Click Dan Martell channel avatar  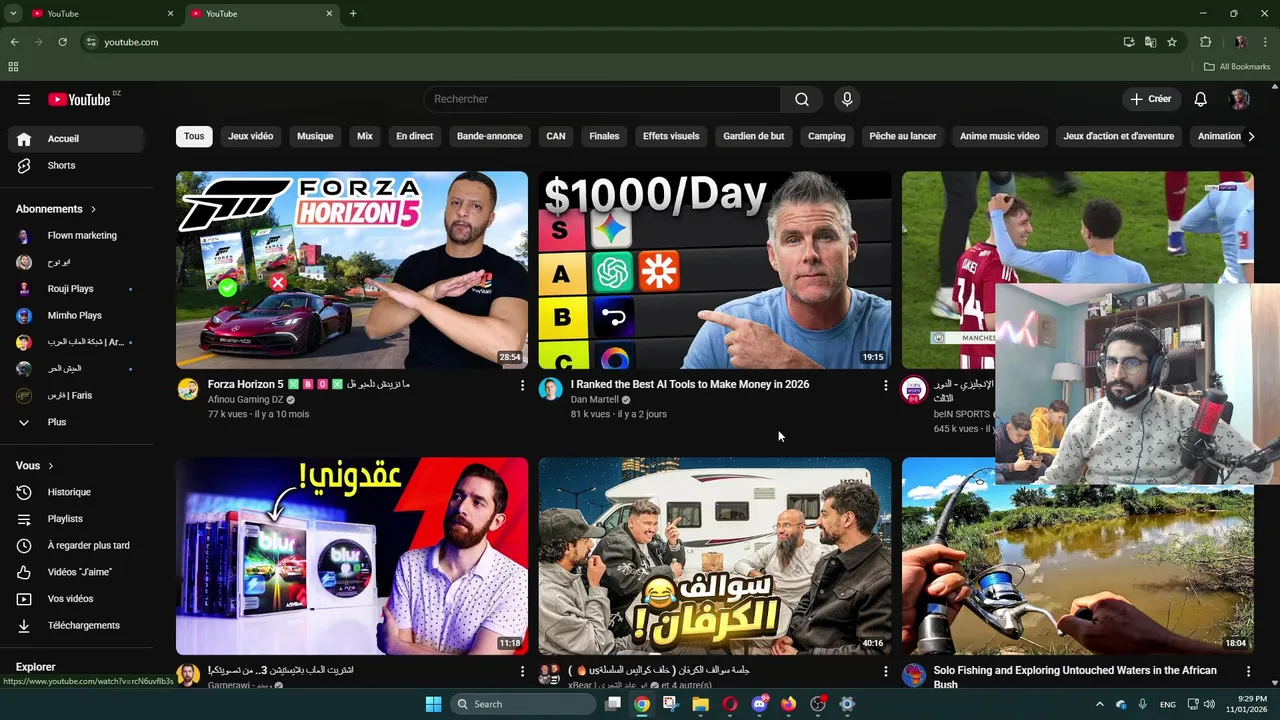click(x=550, y=389)
